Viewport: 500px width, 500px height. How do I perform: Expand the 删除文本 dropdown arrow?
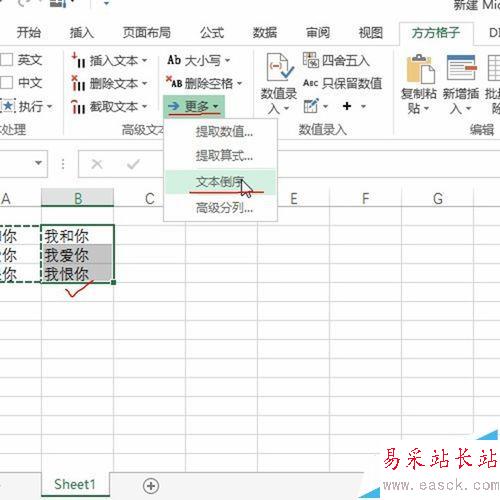(x=144, y=83)
